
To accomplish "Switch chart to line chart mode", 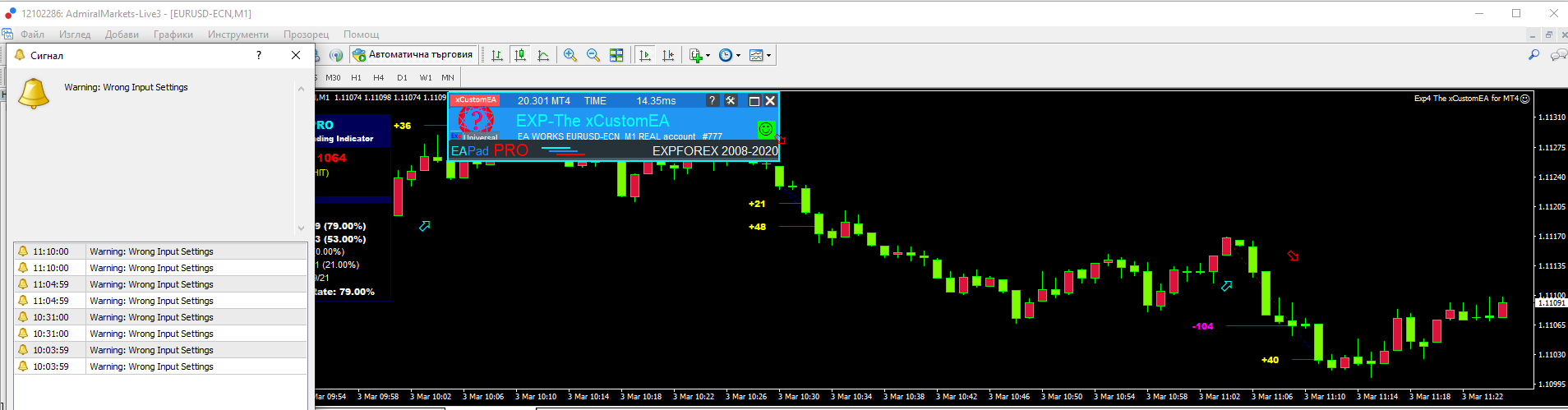I will point(543,55).
